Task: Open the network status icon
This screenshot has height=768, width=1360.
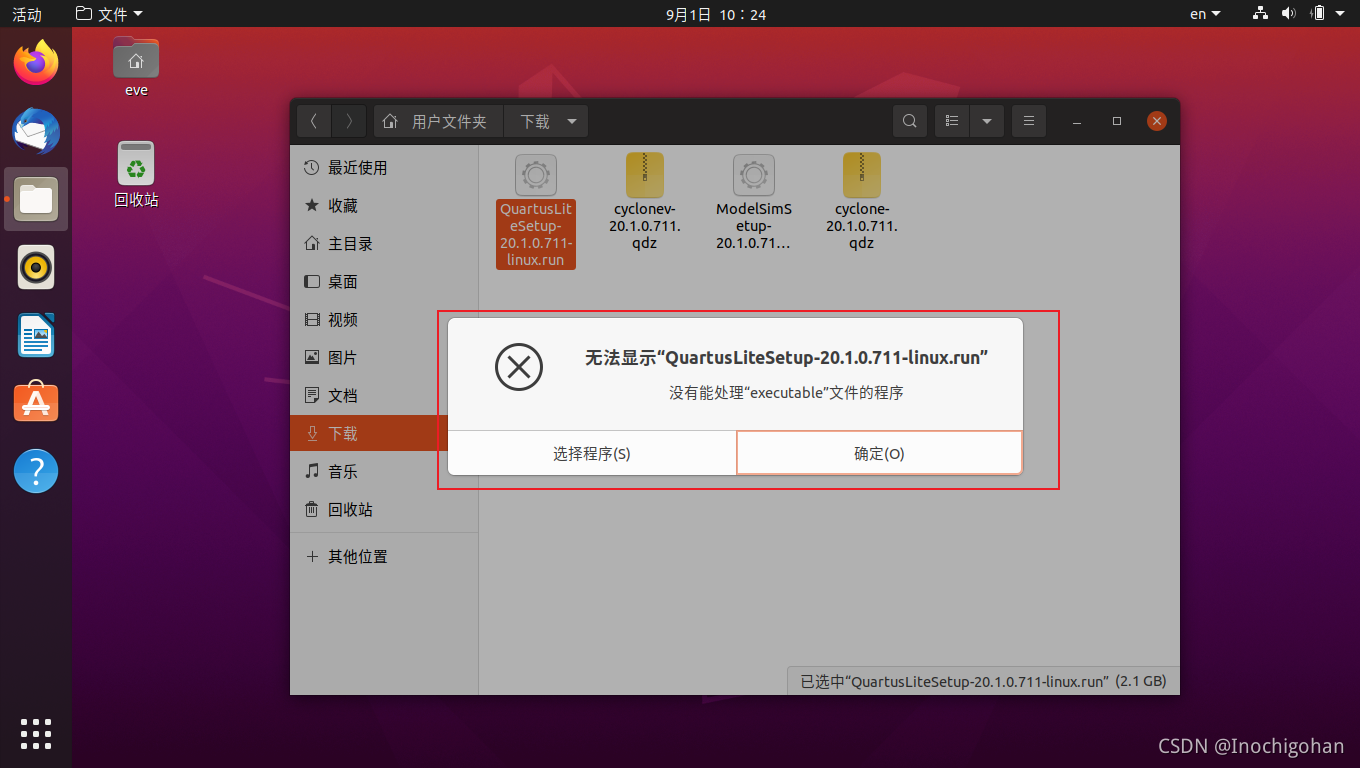Action: 1259,14
